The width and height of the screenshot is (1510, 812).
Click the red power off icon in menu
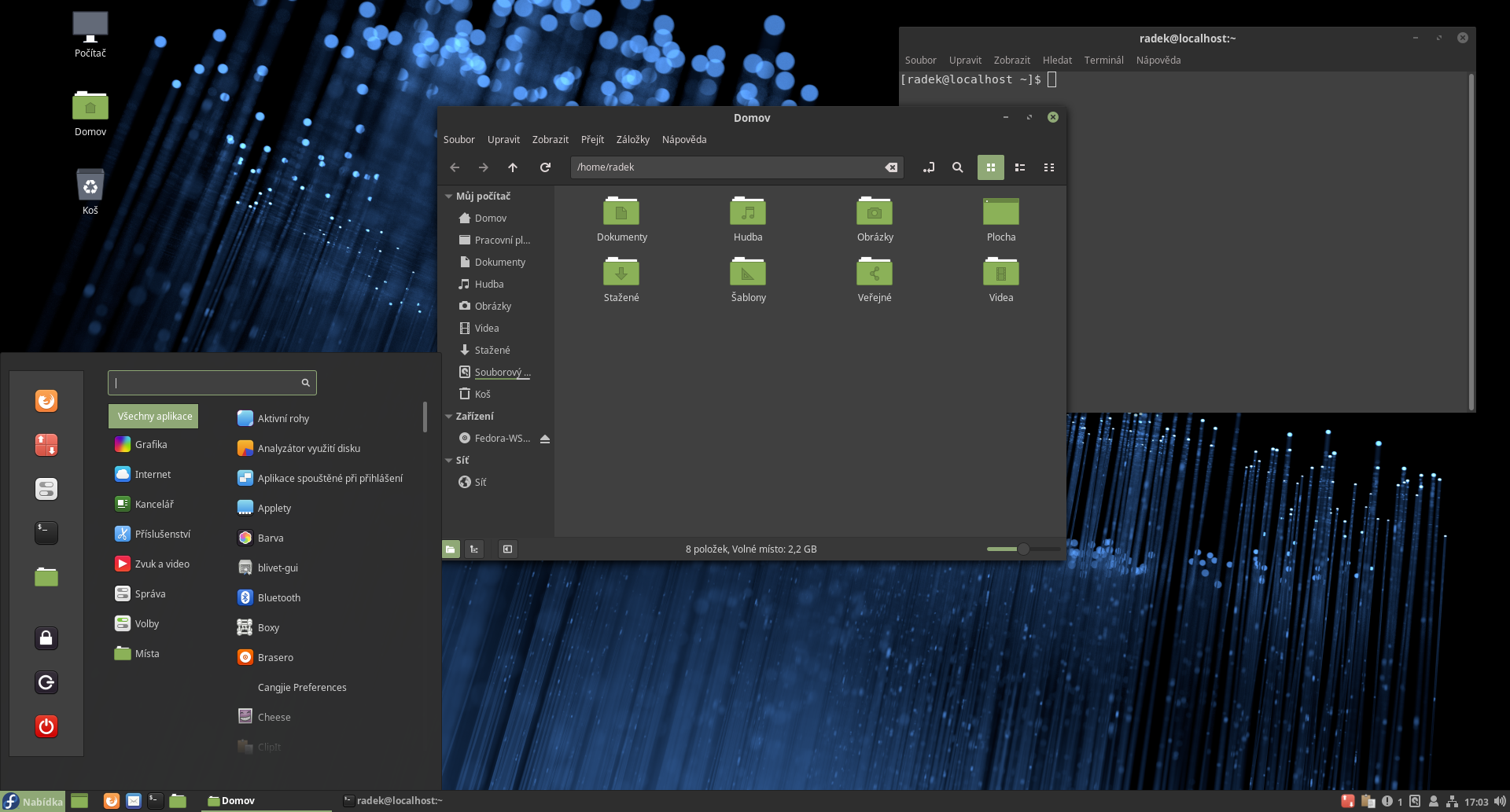pos(46,726)
